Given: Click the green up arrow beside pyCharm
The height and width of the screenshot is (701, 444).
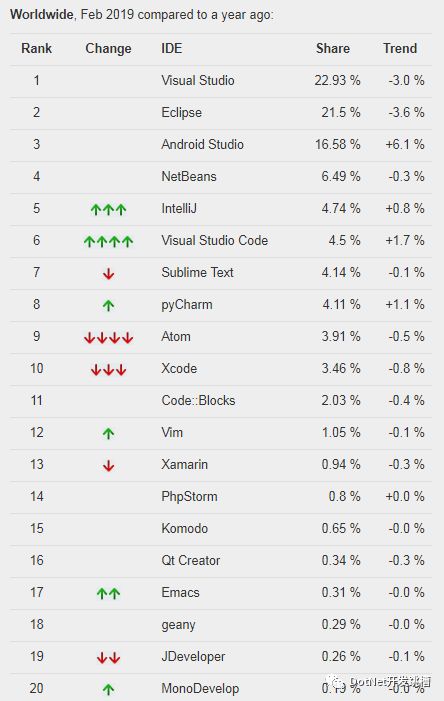Looking at the screenshot, I should pos(108,305).
